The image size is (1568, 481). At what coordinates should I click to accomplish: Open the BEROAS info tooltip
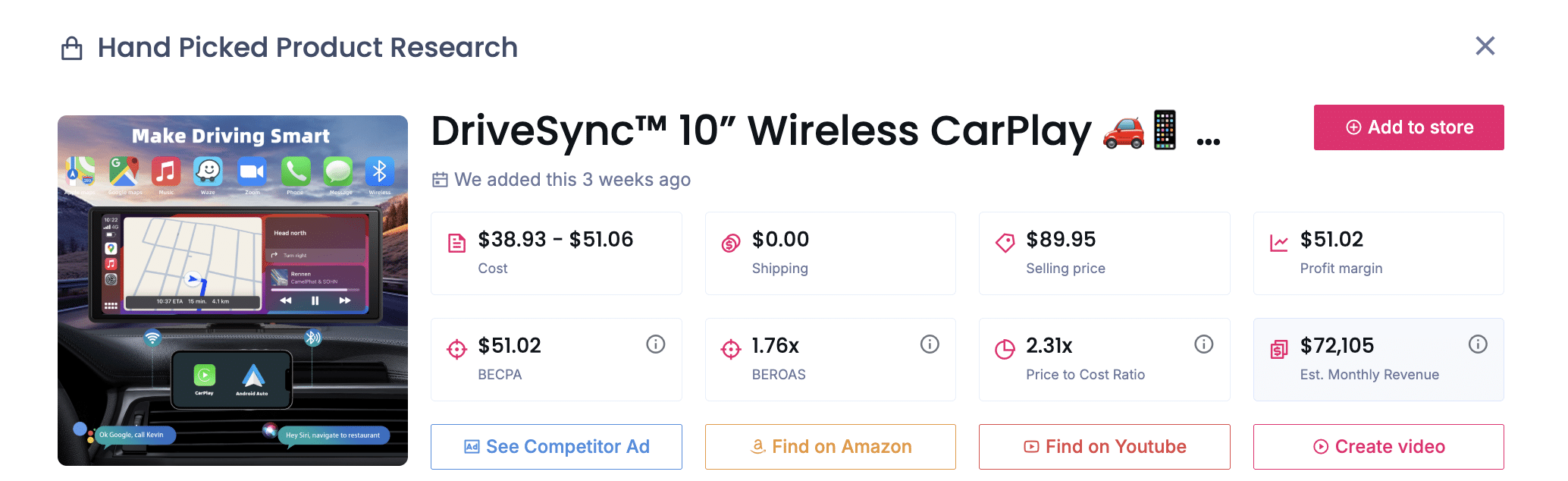click(x=930, y=344)
